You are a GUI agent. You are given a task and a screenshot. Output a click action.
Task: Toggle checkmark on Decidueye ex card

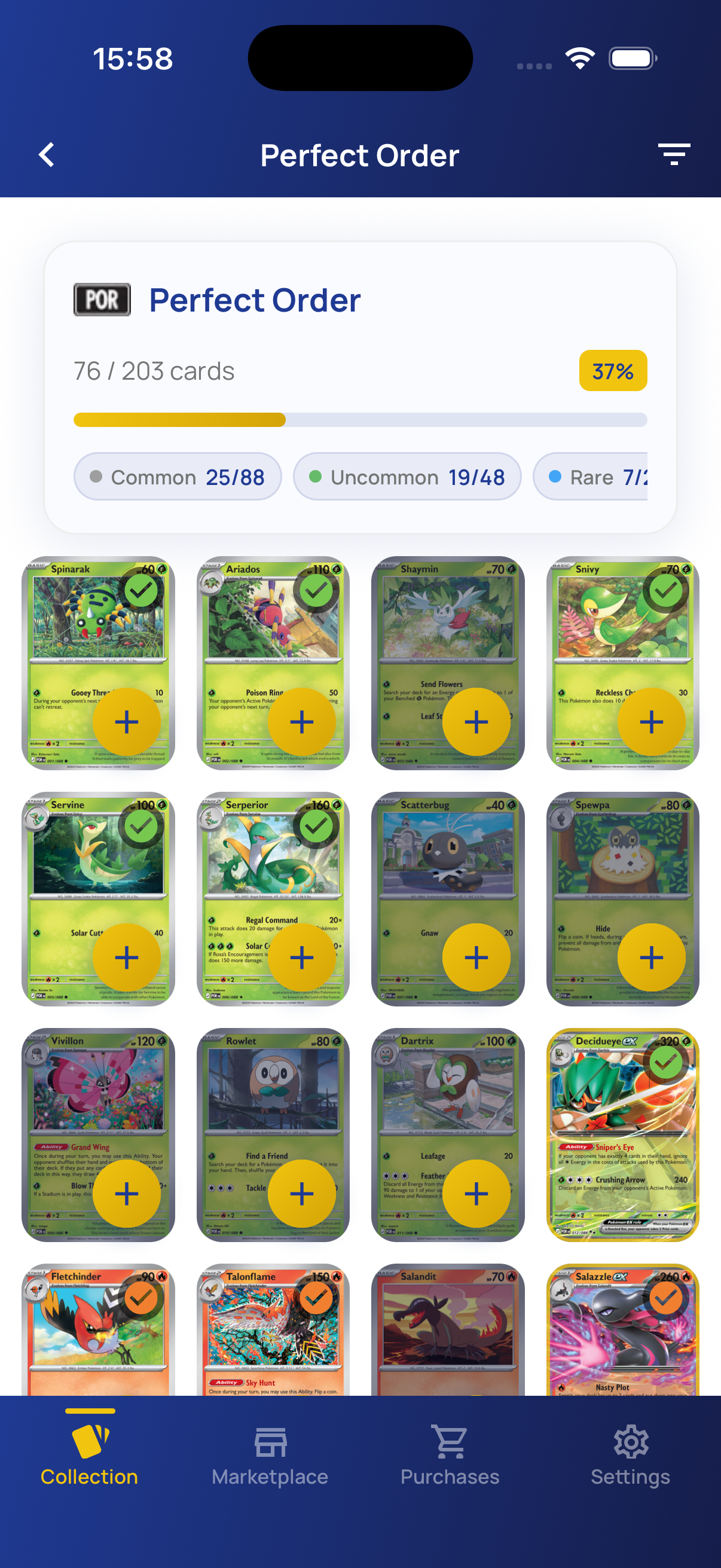click(666, 1063)
